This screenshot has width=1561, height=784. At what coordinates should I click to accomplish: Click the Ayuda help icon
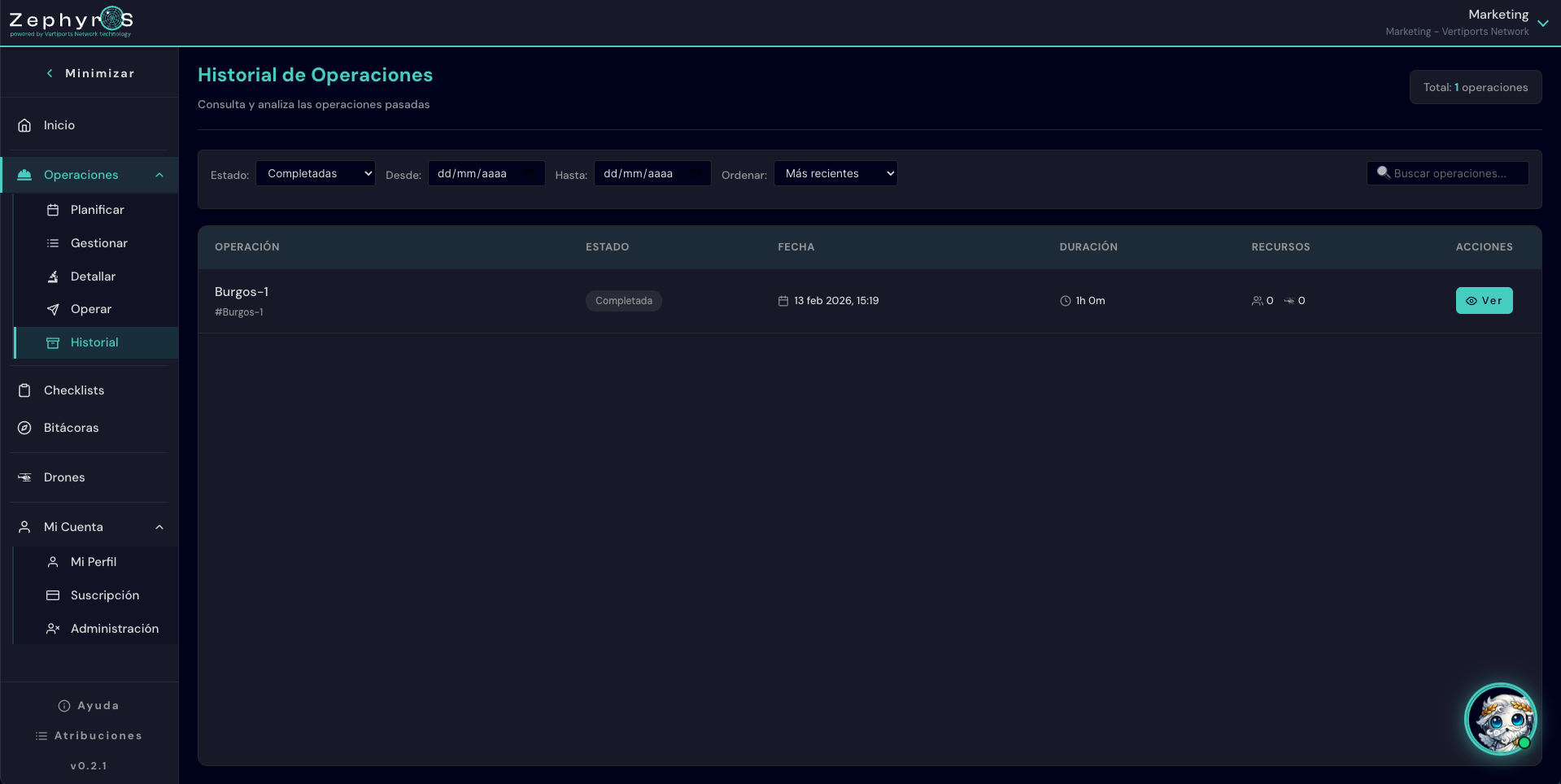click(x=64, y=706)
